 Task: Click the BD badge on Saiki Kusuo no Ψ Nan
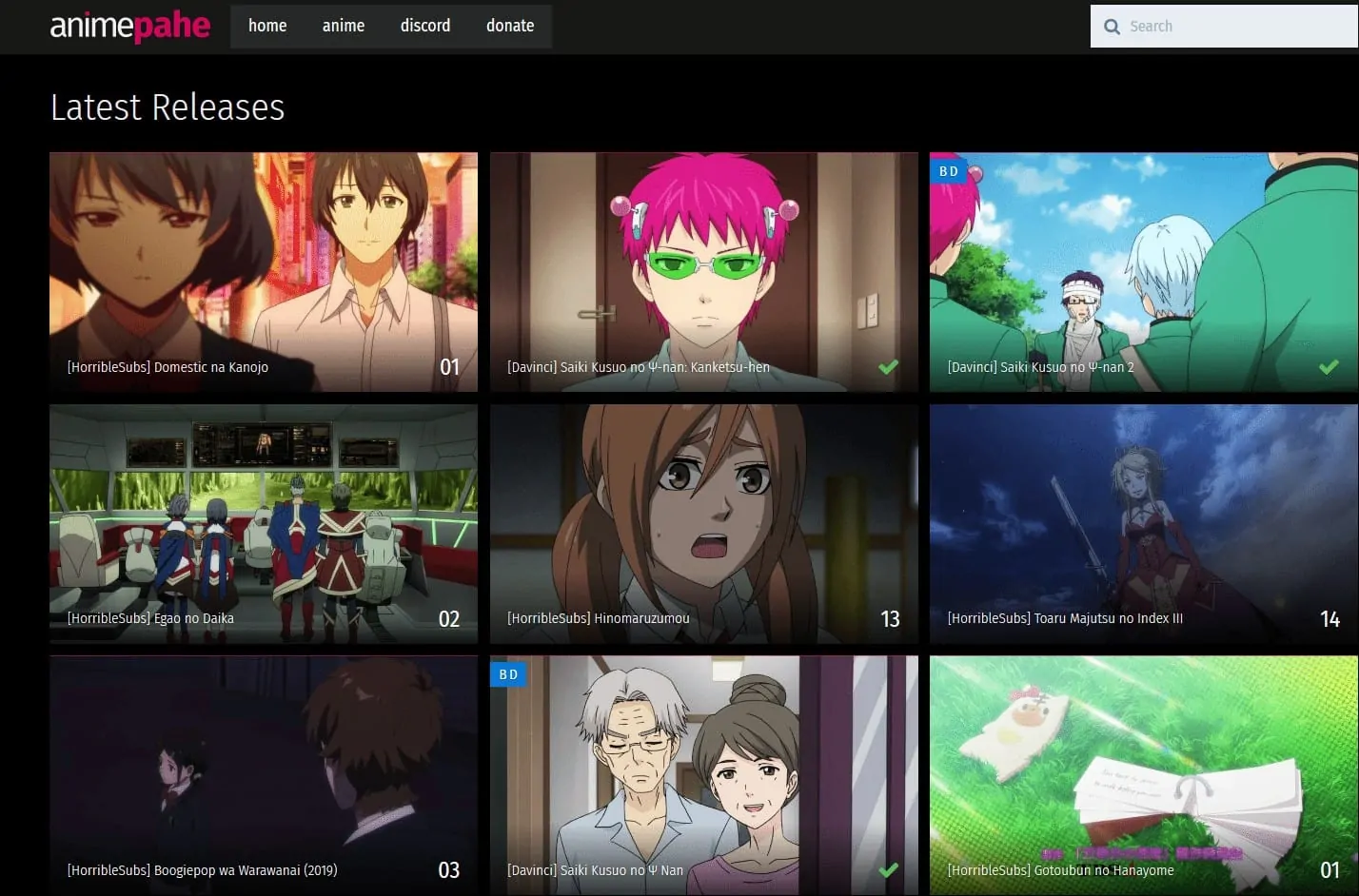pos(507,673)
